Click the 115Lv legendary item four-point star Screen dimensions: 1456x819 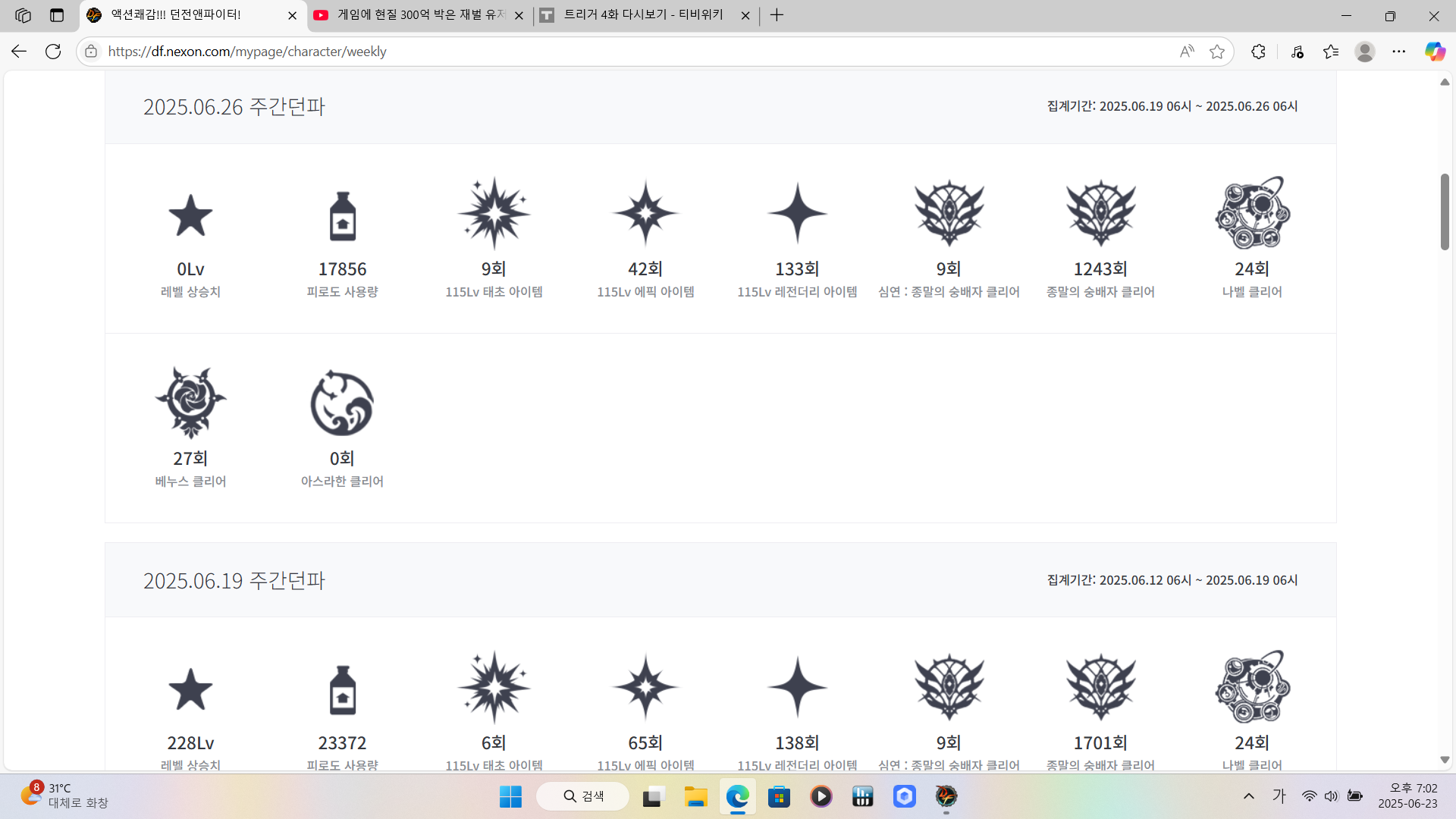(797, 213)
